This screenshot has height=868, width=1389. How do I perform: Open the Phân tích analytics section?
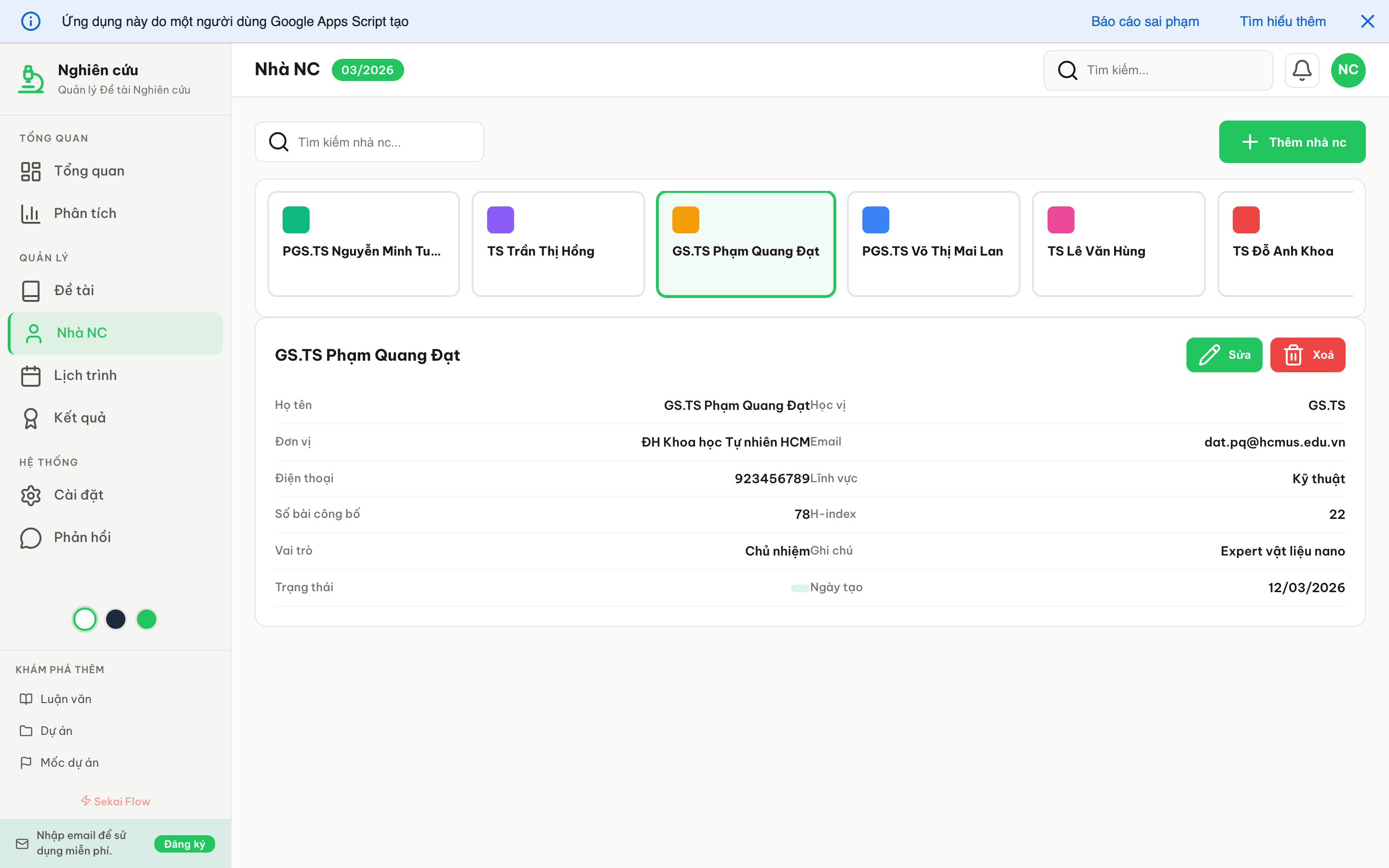point(85,213)
